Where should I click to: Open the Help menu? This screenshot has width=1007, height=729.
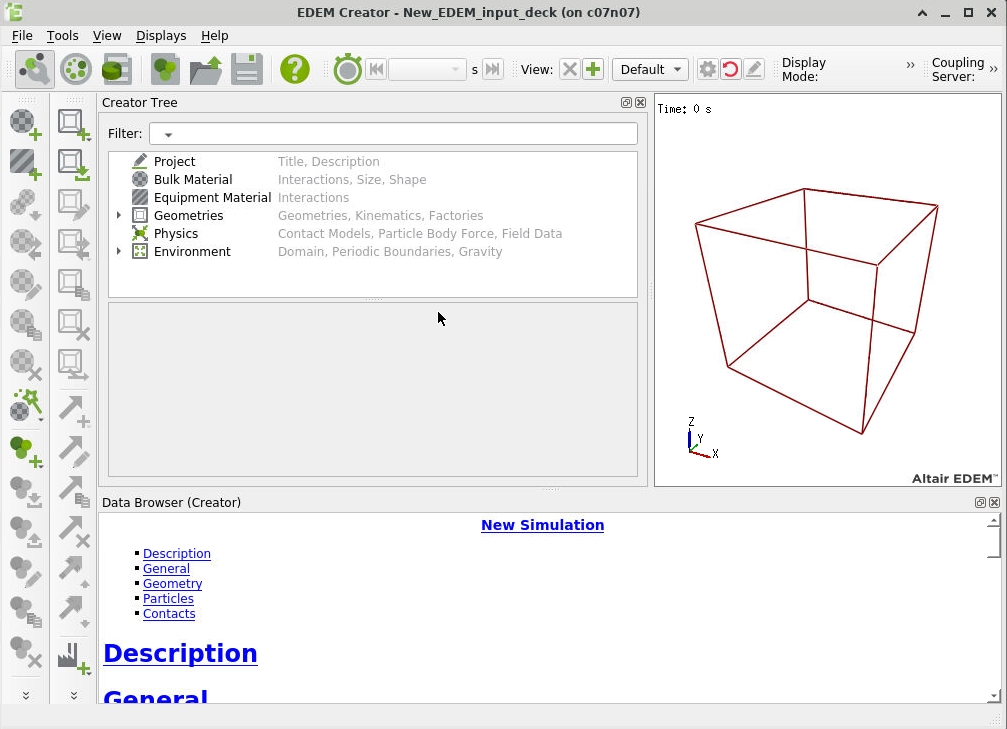(x=215, y=35)
